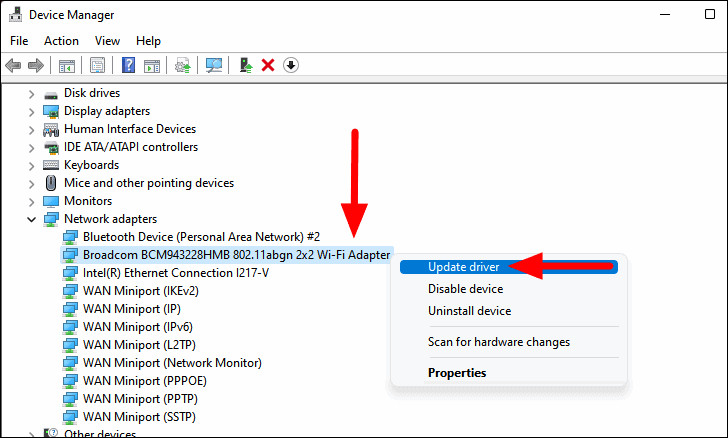Viewport: 728px width, 438px height.
Task: Click the Monitors label text
Action: click(88, 201)
